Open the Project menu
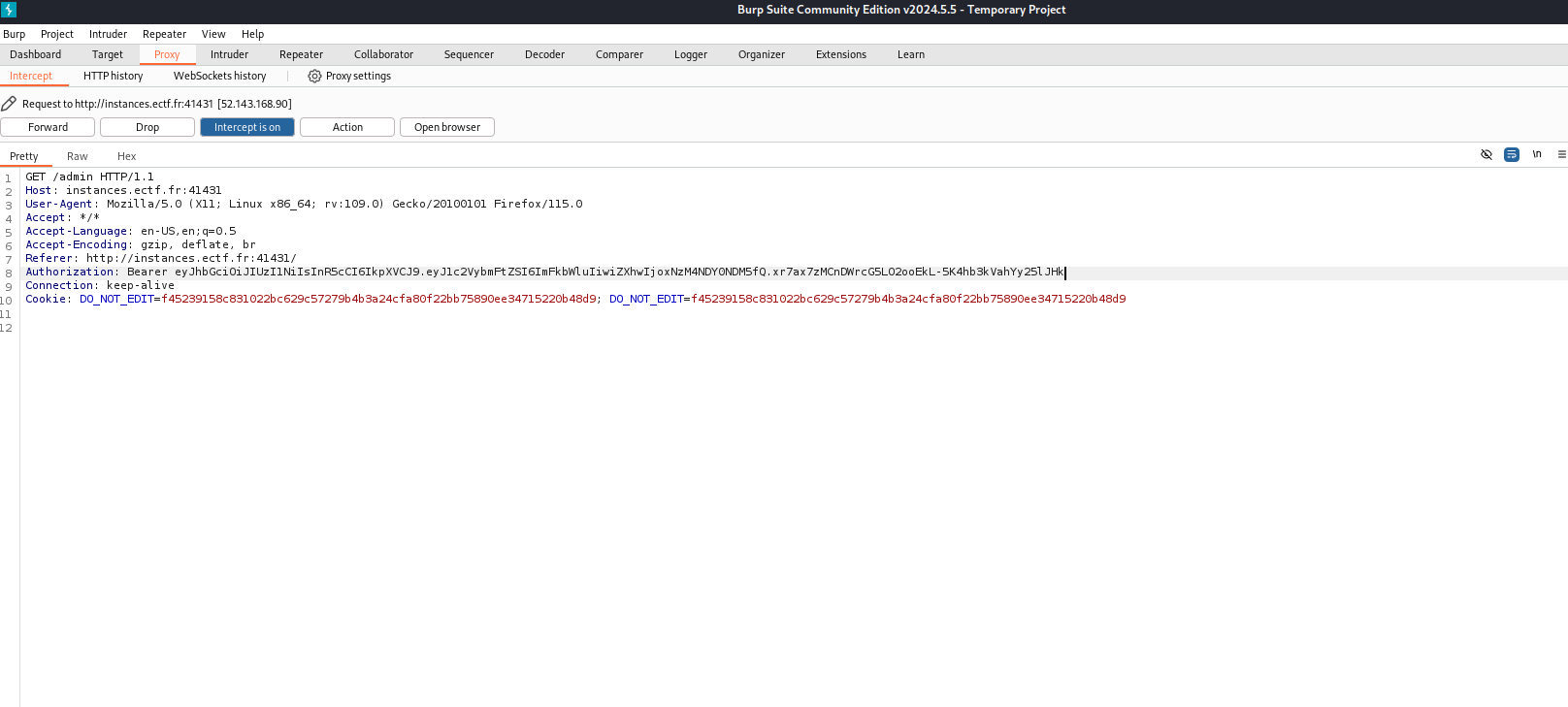 pos(57,34)
